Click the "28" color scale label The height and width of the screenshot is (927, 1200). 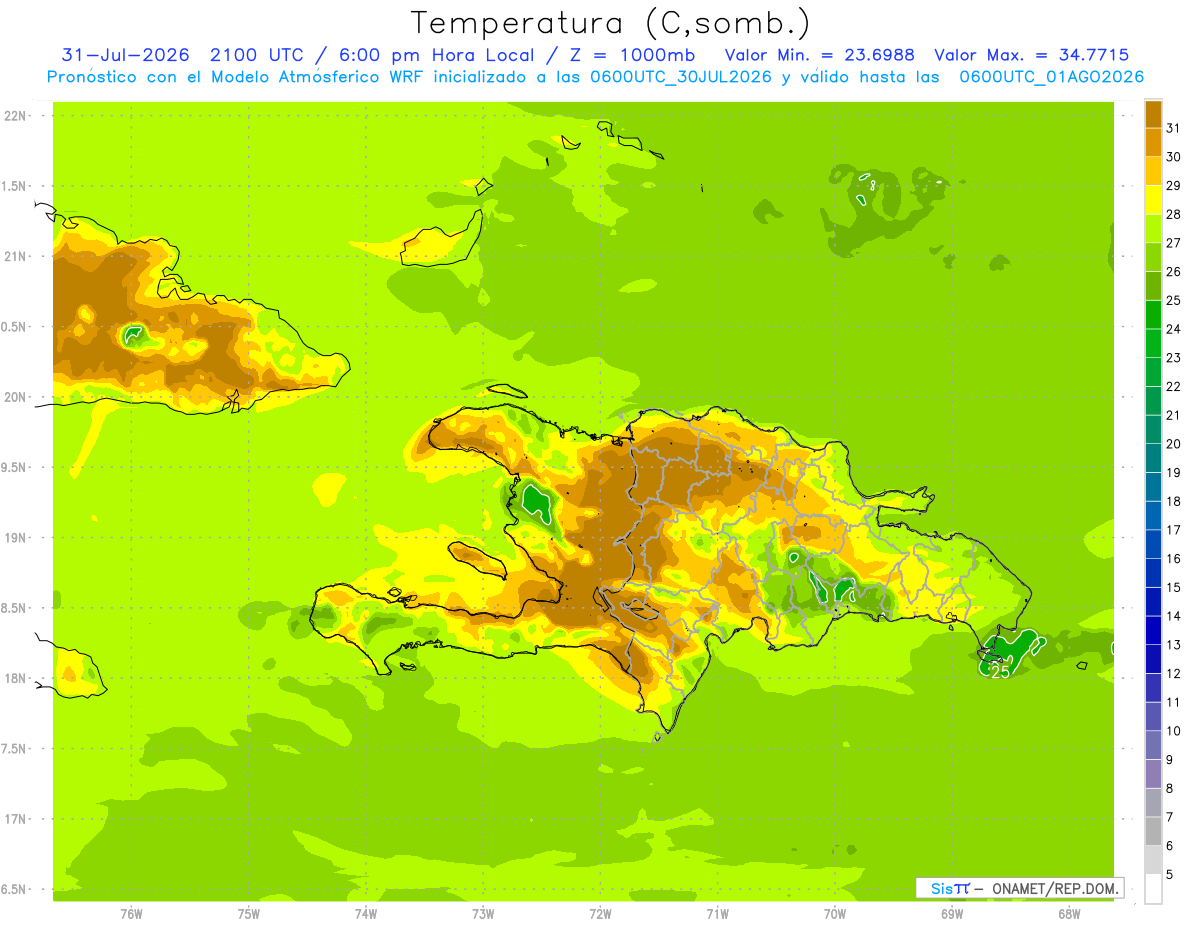tap(1173, 214)
